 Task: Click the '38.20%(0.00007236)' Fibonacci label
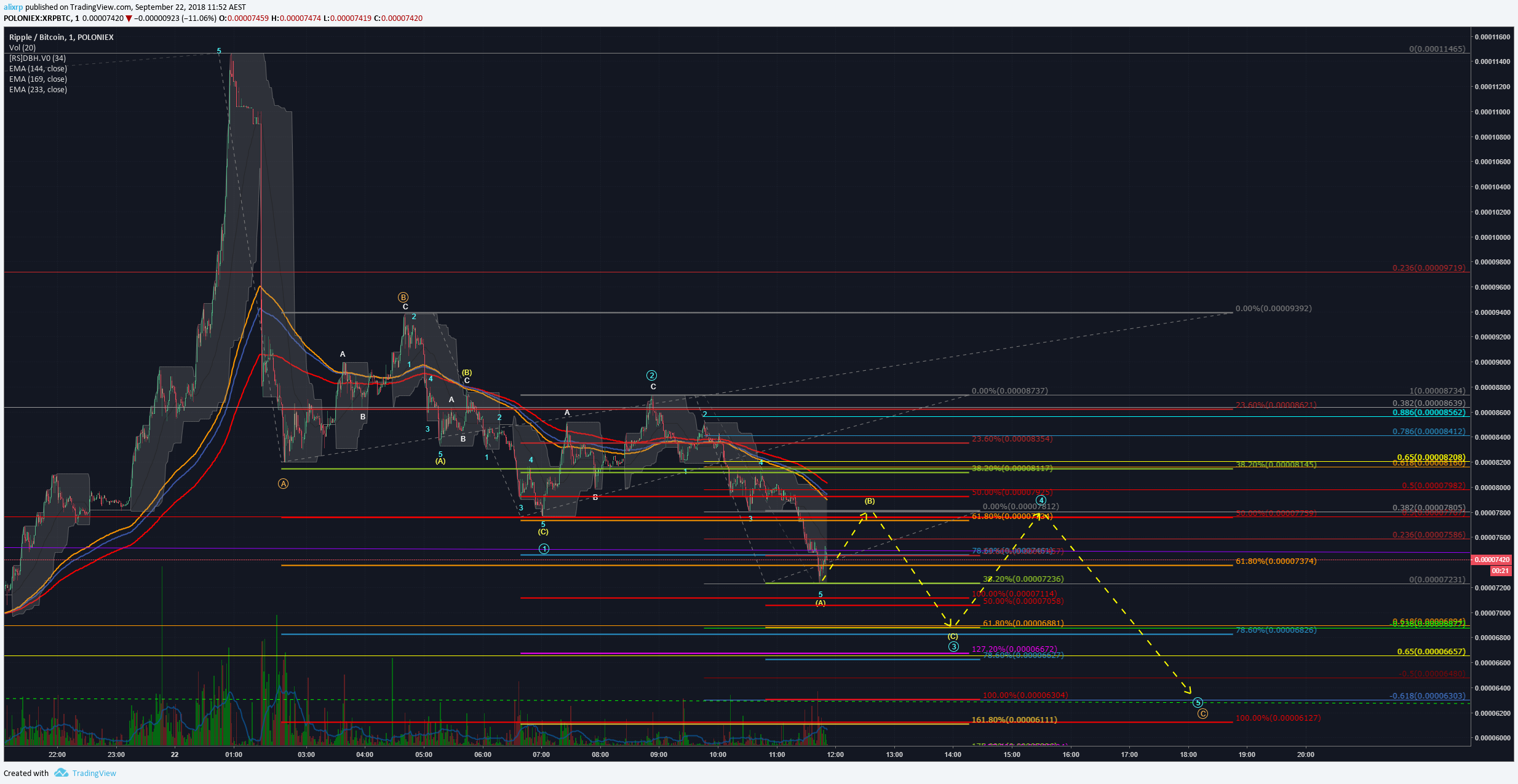(x=1023, y=579)
